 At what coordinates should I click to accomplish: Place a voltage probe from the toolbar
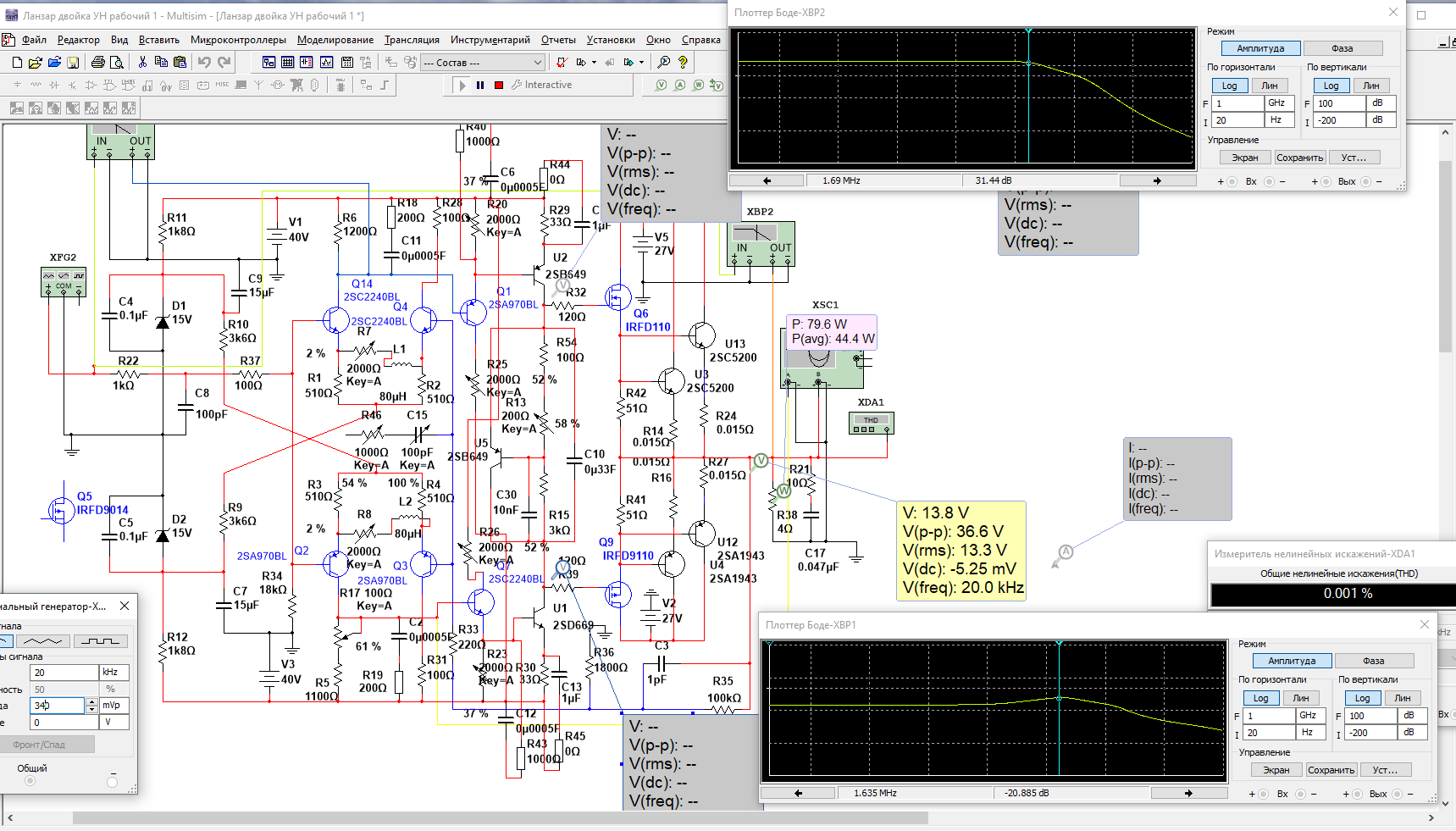[x=661, y=85]
